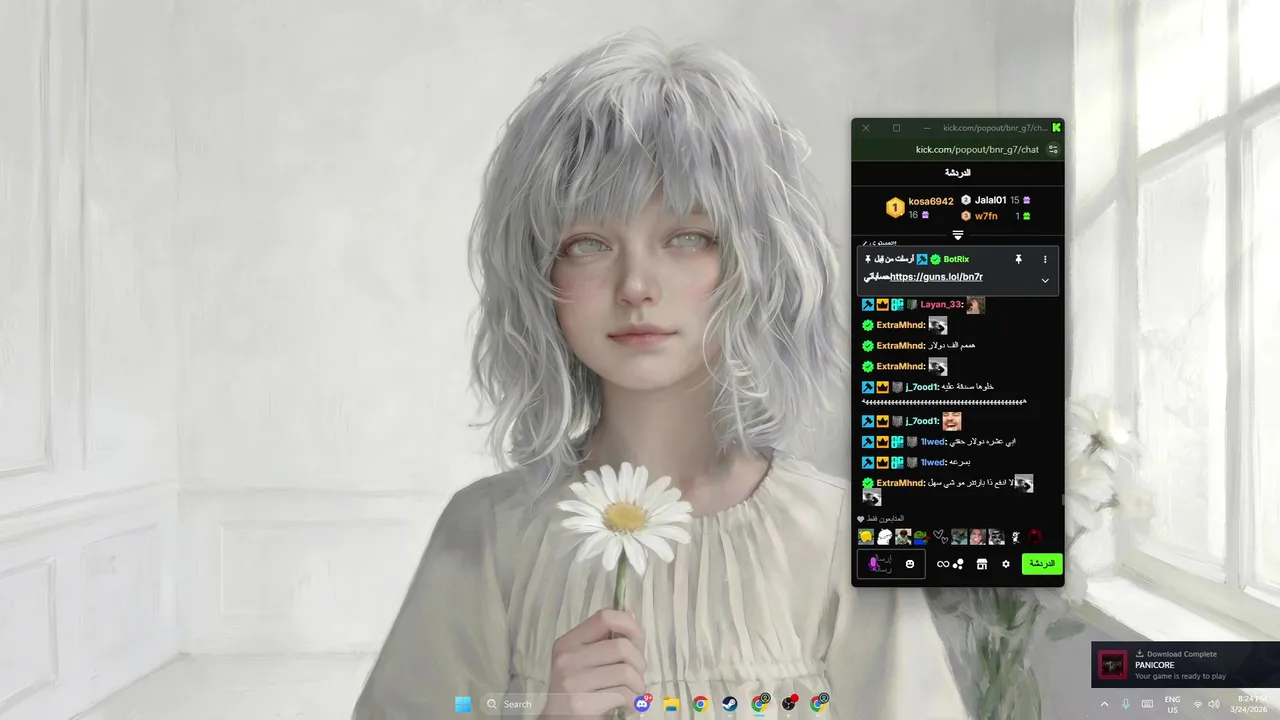Screen dimensions: 1280x720
Task: Insert the yellow blob emote
Action: [866, 537]
